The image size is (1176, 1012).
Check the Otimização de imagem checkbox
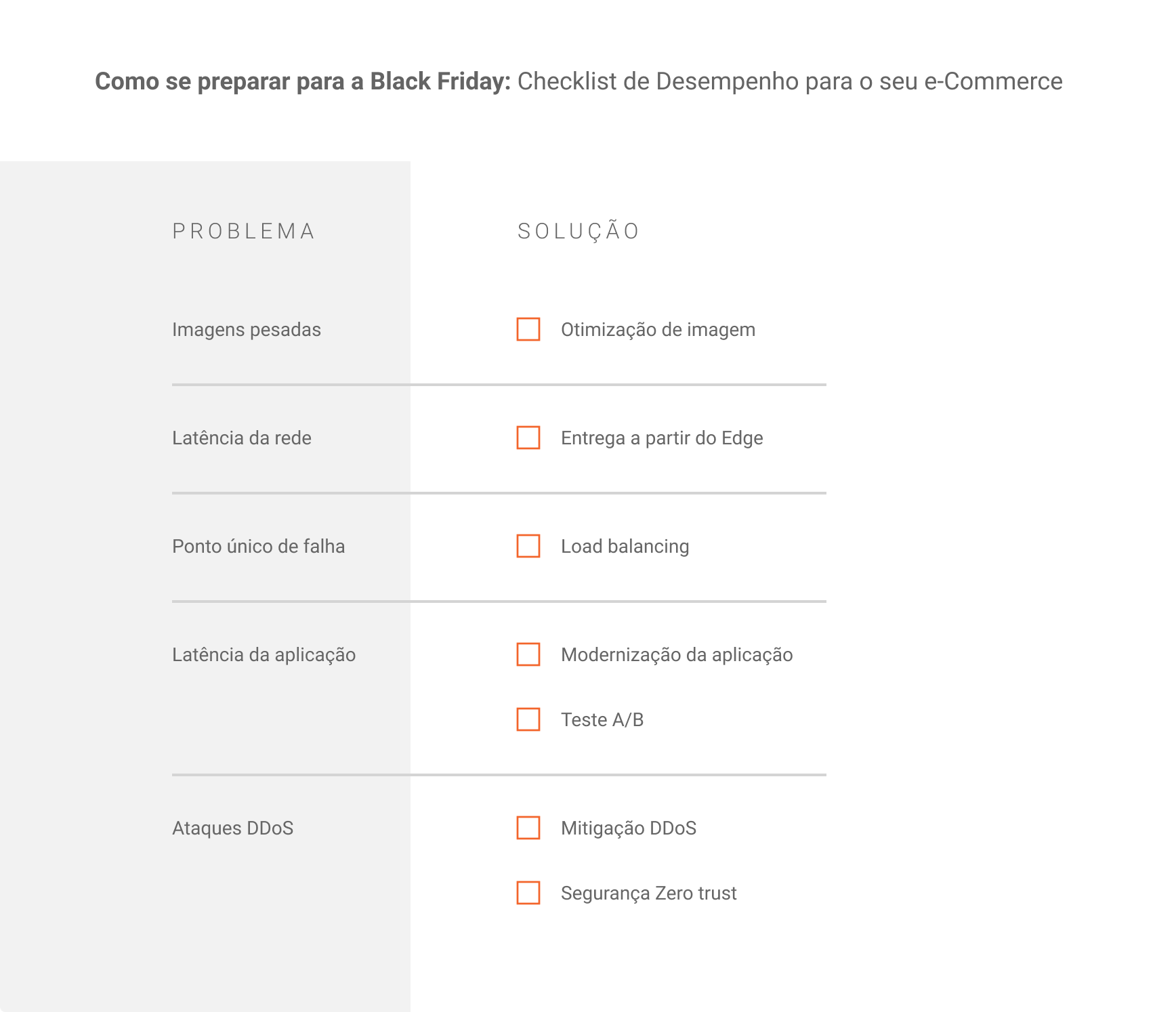[528, 329]
